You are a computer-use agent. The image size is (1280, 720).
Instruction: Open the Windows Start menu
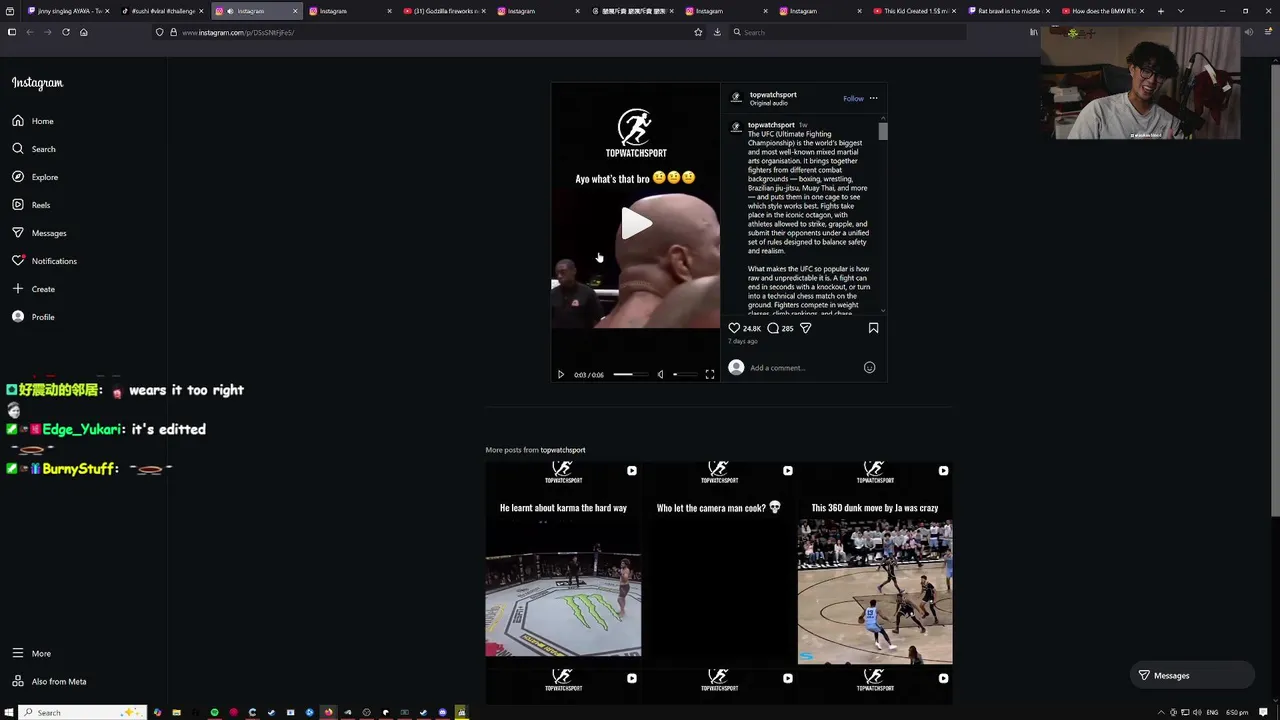pyautogui.click(x=8, y=712)
